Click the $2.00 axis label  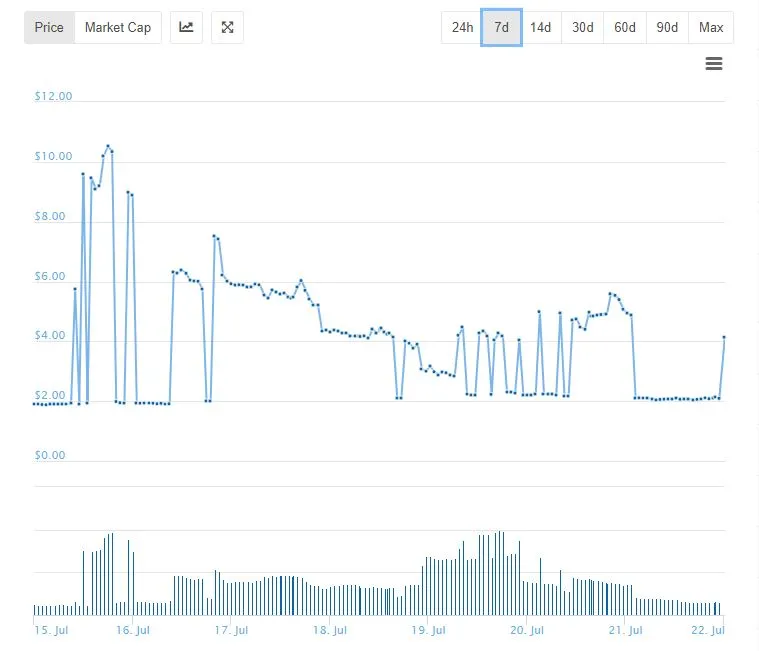point(50,395)
